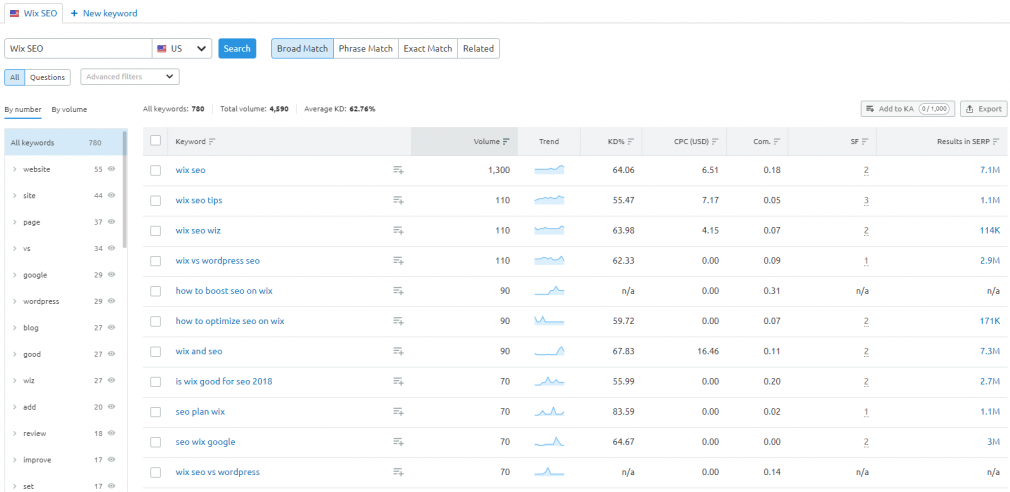
Task: Click the Export button
Action: (984, 109)
